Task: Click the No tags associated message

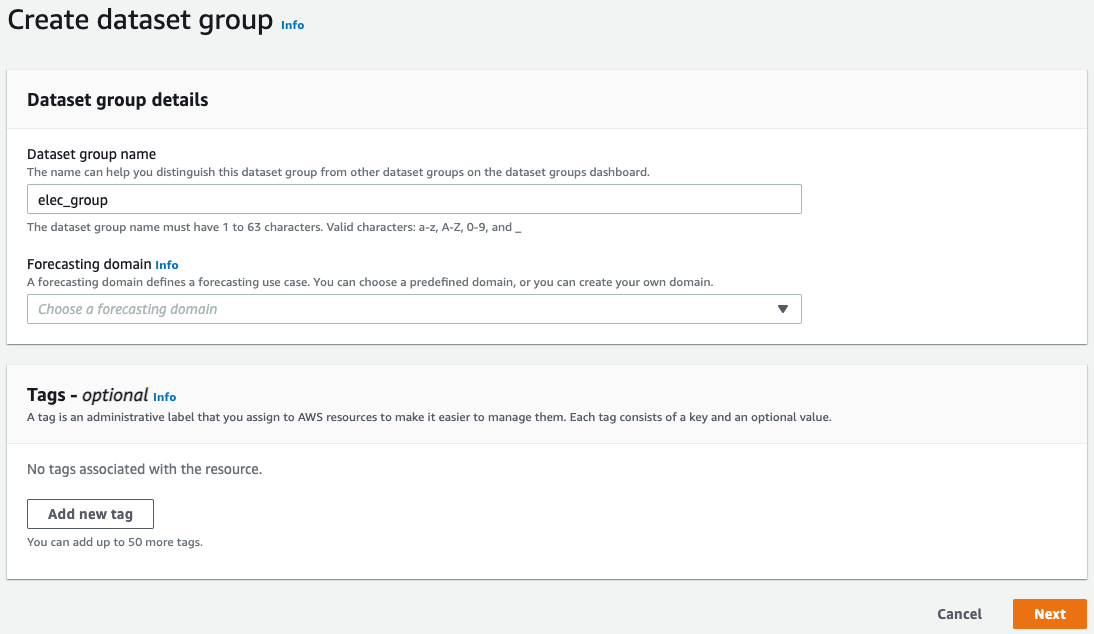Action: pyautogui.click(x=144, y=469)
